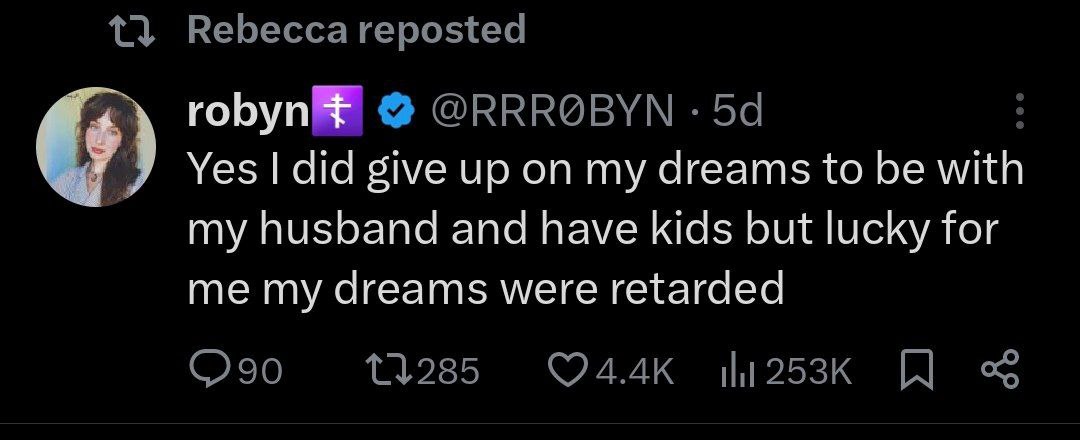Open "Rebecca reposted" label
Screen dimensions: 1080x440
(356, 30)
